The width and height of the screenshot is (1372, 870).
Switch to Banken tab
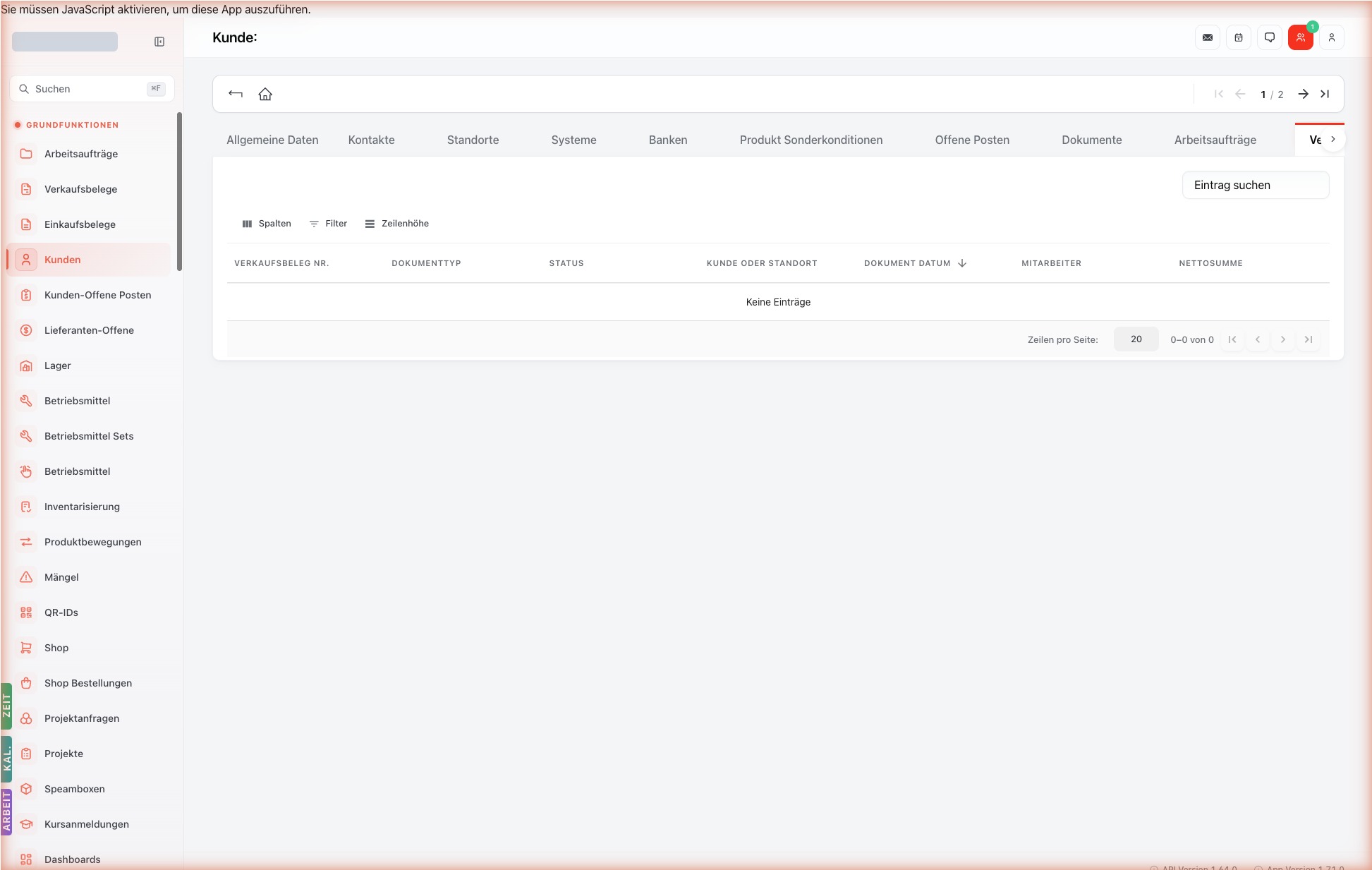pos(668,140)
